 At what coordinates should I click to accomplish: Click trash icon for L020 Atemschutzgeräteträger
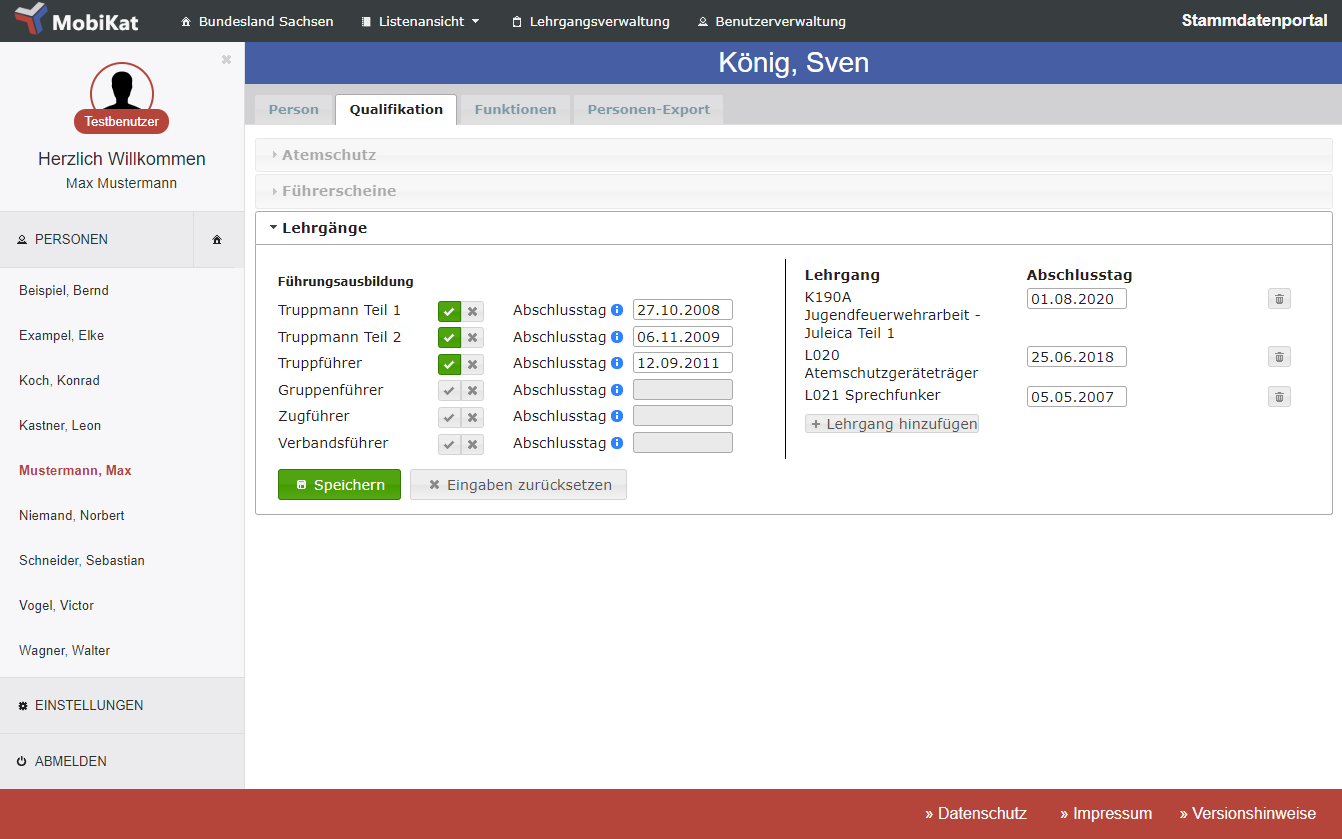pos(1279,357)
